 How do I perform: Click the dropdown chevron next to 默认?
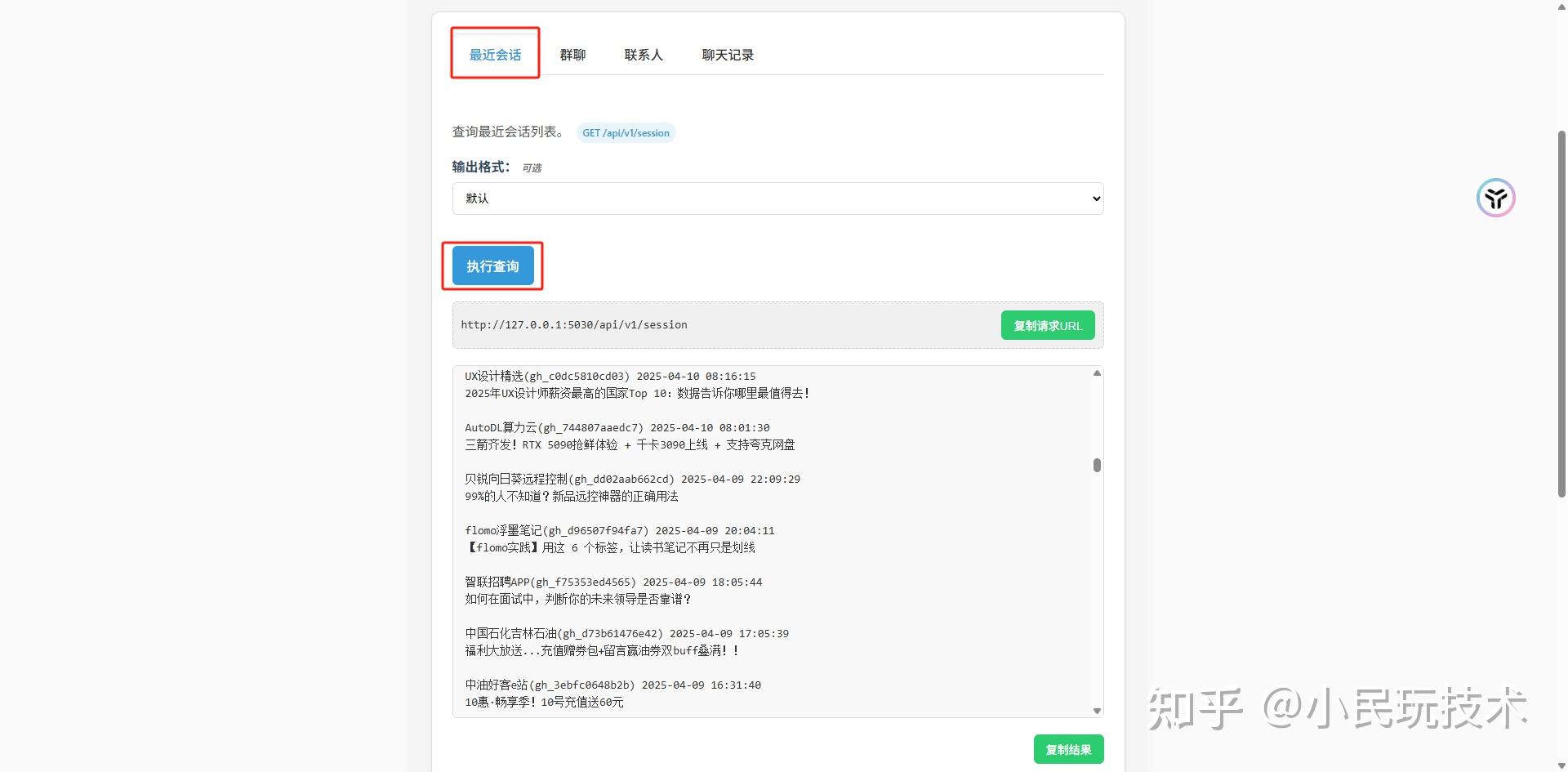click(1094, 198)
